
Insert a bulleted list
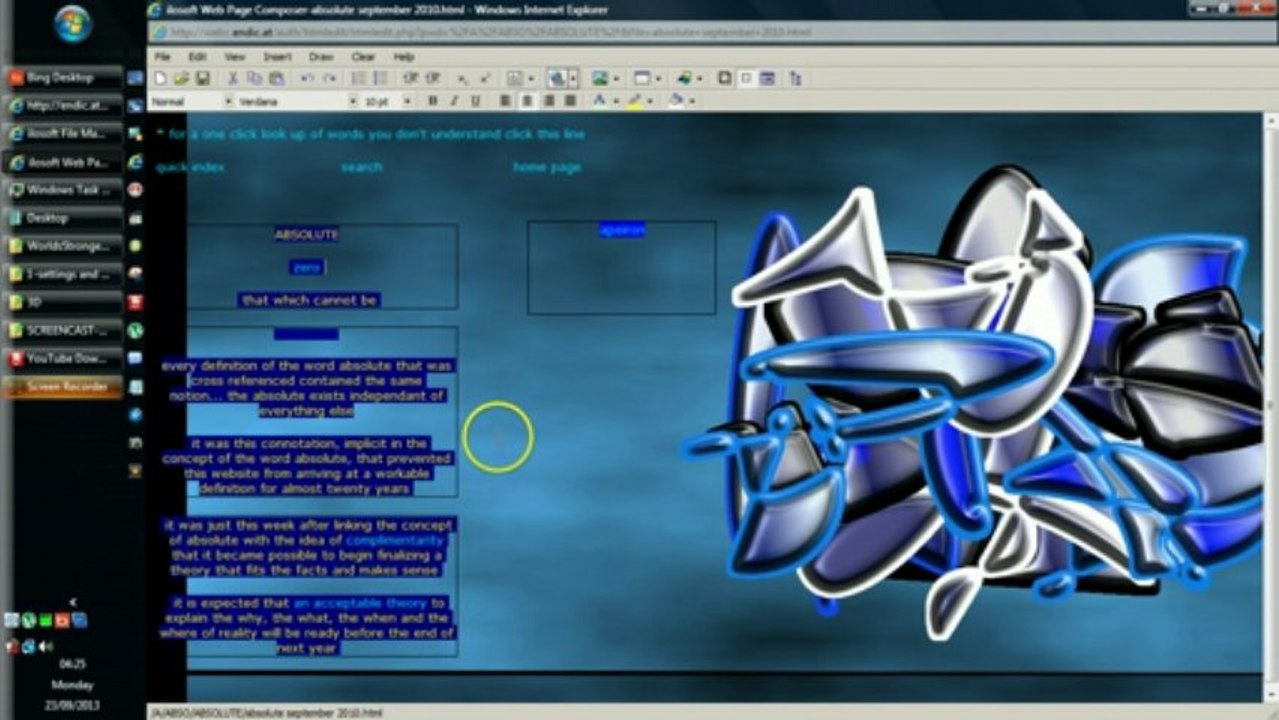click(x=381, y=78)
